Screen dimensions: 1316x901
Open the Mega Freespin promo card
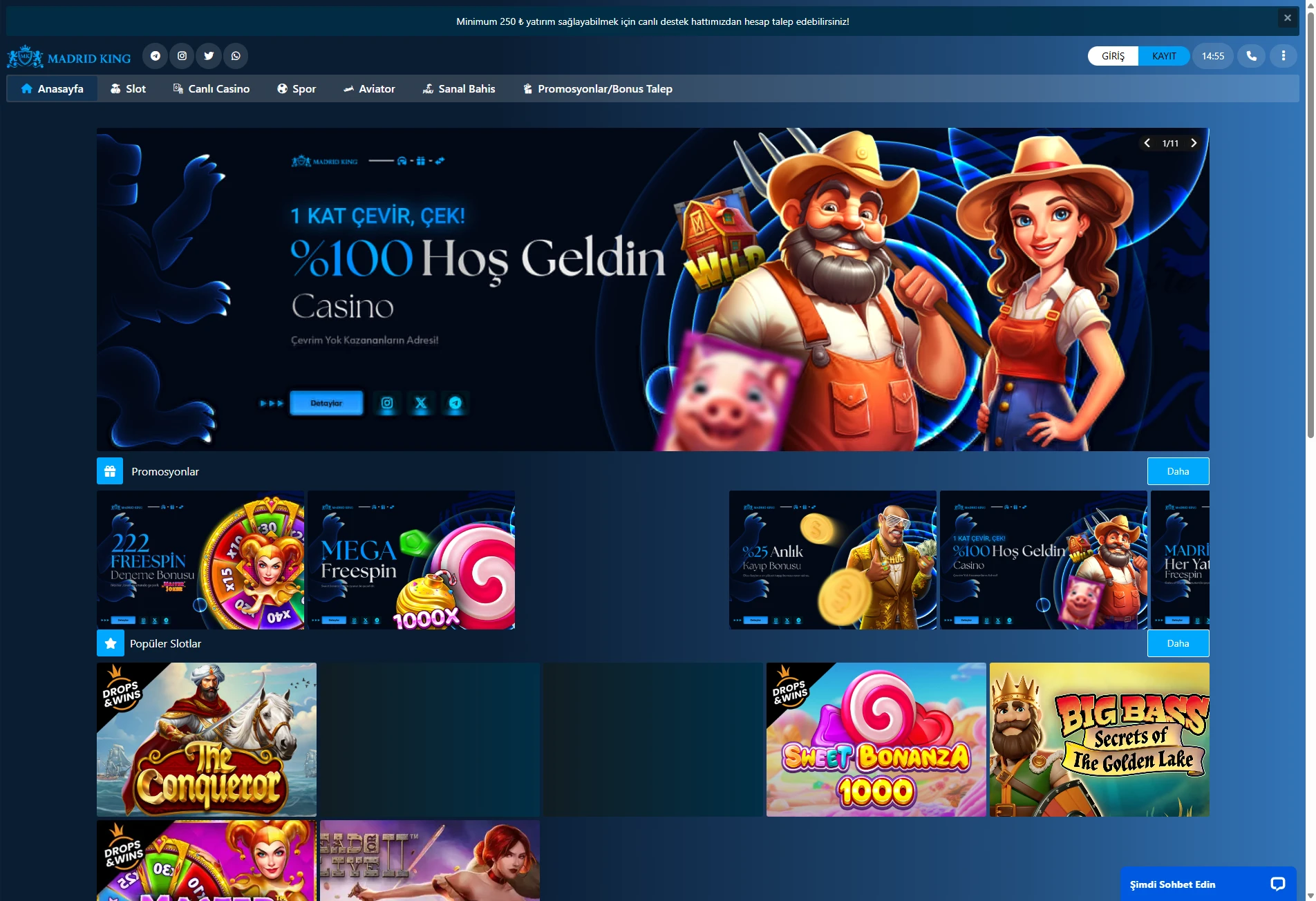411,560
